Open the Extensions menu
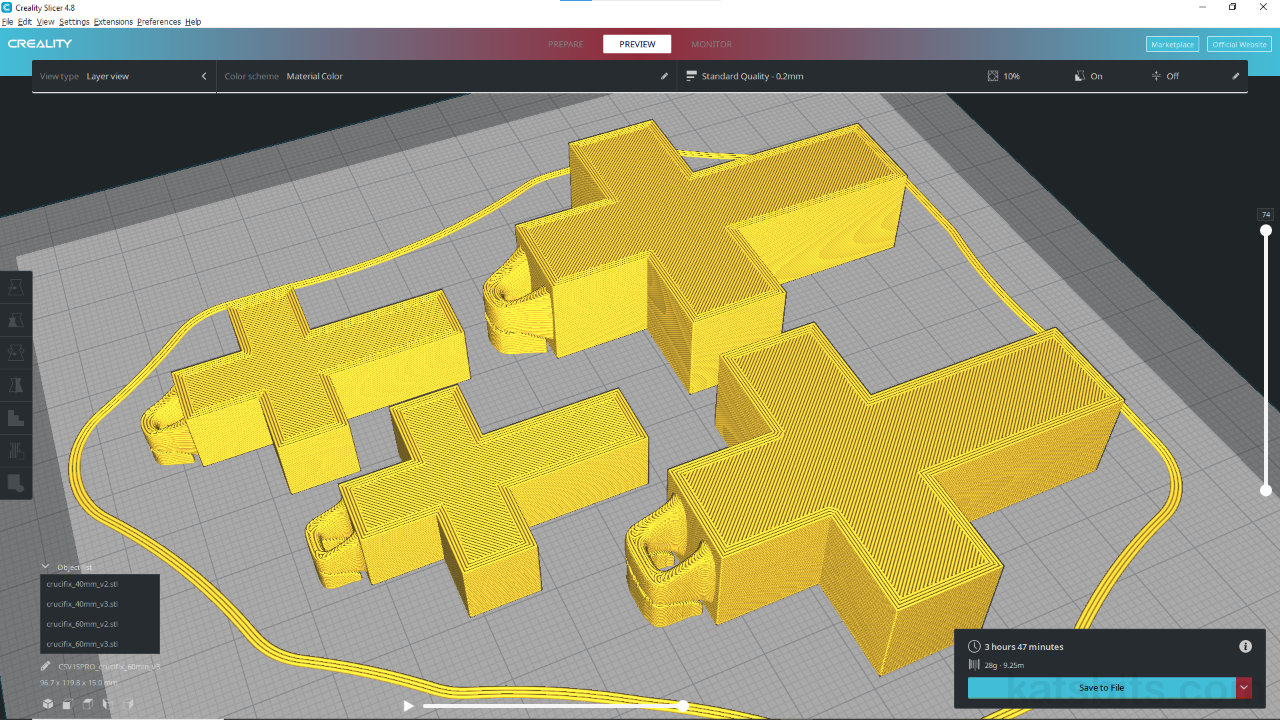The height and width of the screenshot is (720, 1280). (113, 21)
